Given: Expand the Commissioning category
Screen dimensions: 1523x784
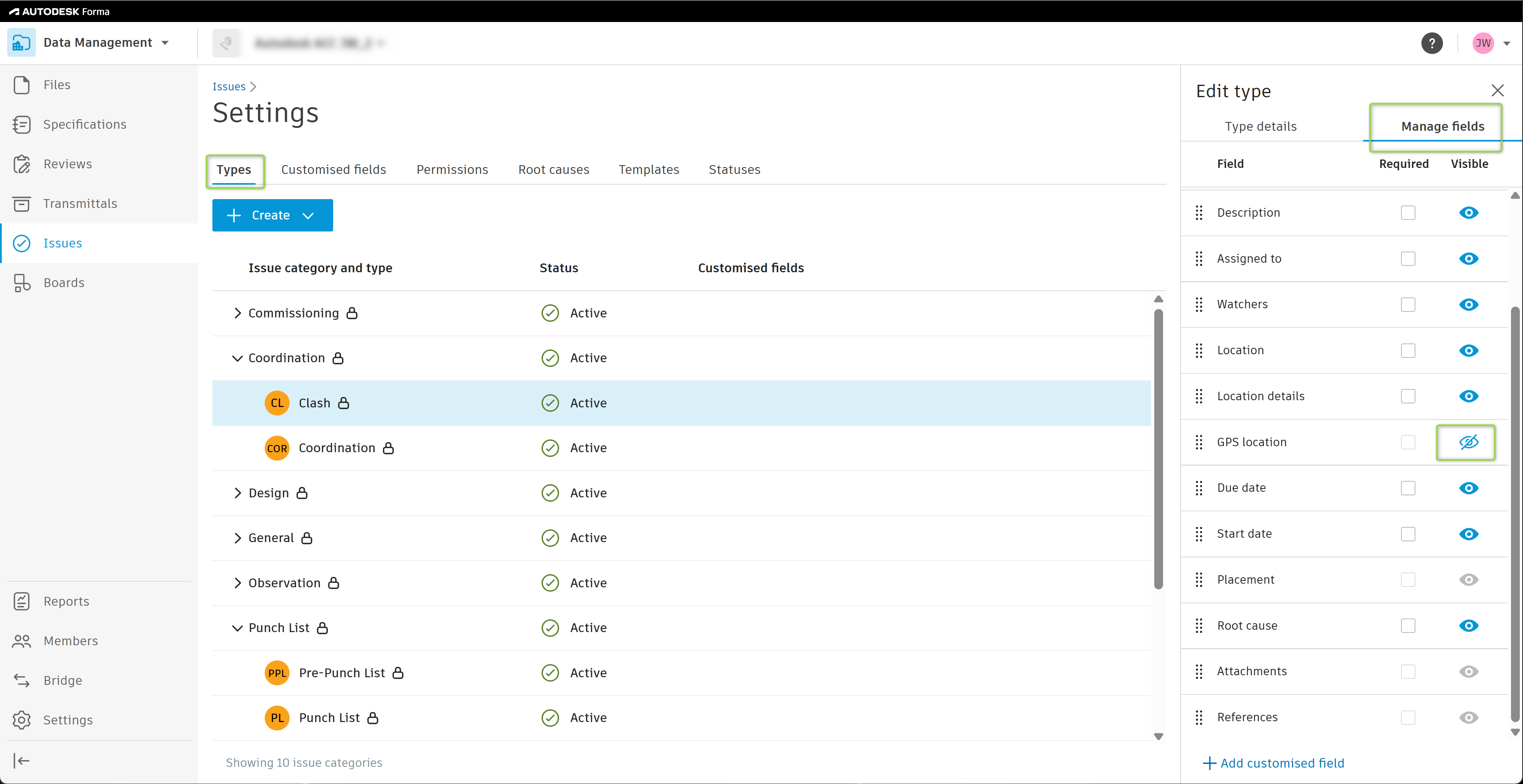Looking at the screenshot, I should [x=237, y=313].
